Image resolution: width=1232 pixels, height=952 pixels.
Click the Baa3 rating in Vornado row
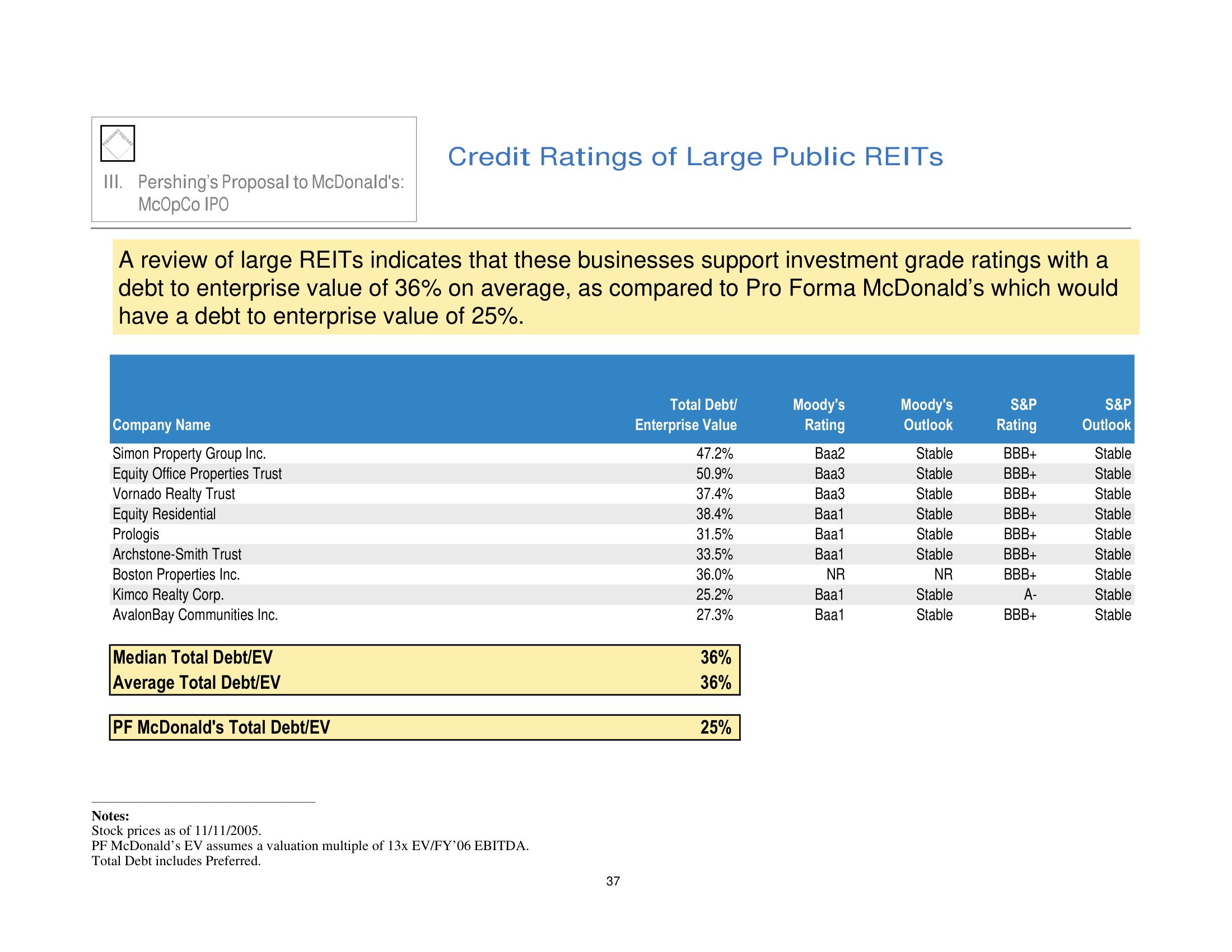tap(829, 494)
